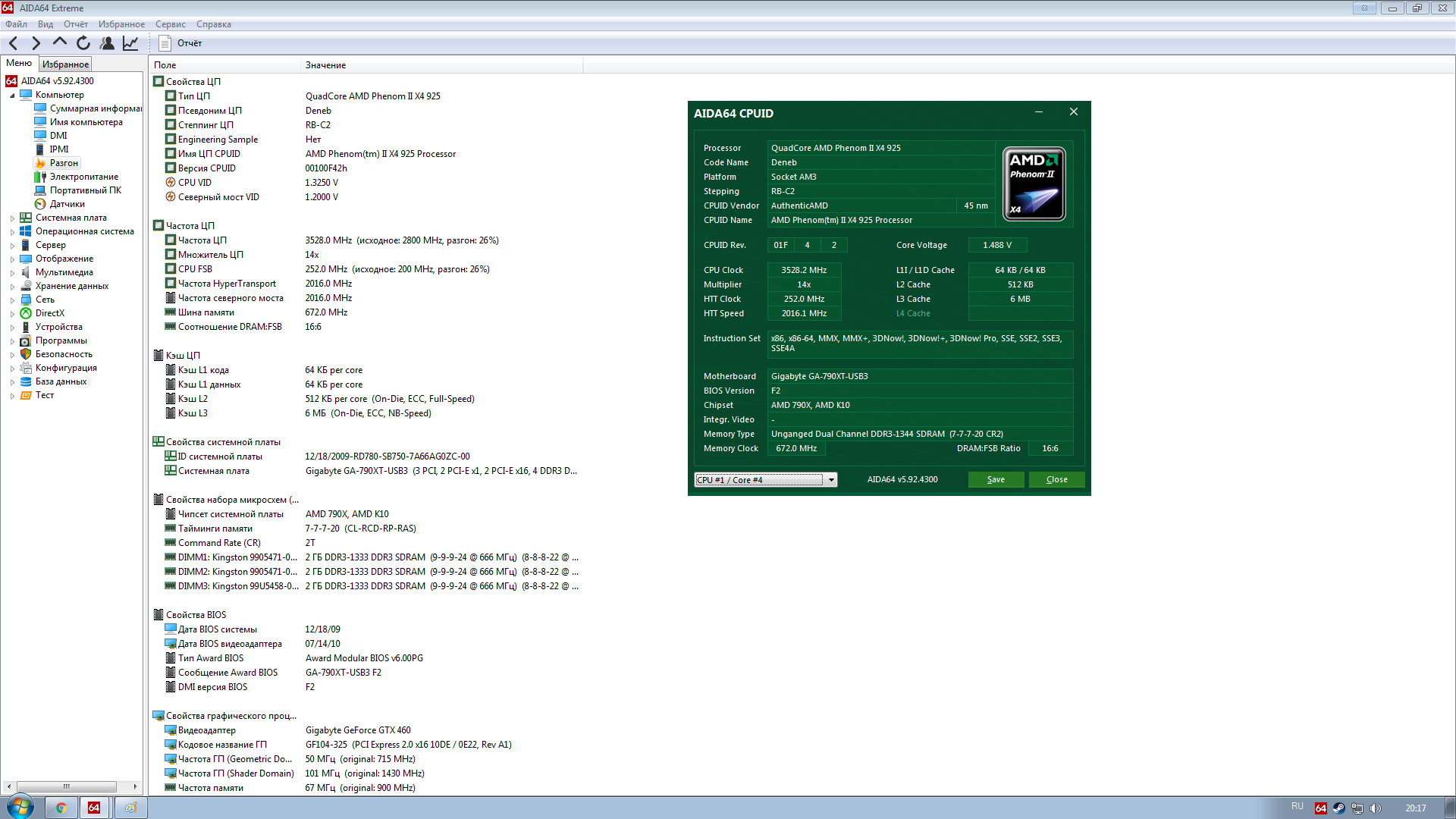Click the Отчёт report button

pyautogui.click(x=180, y=43)
